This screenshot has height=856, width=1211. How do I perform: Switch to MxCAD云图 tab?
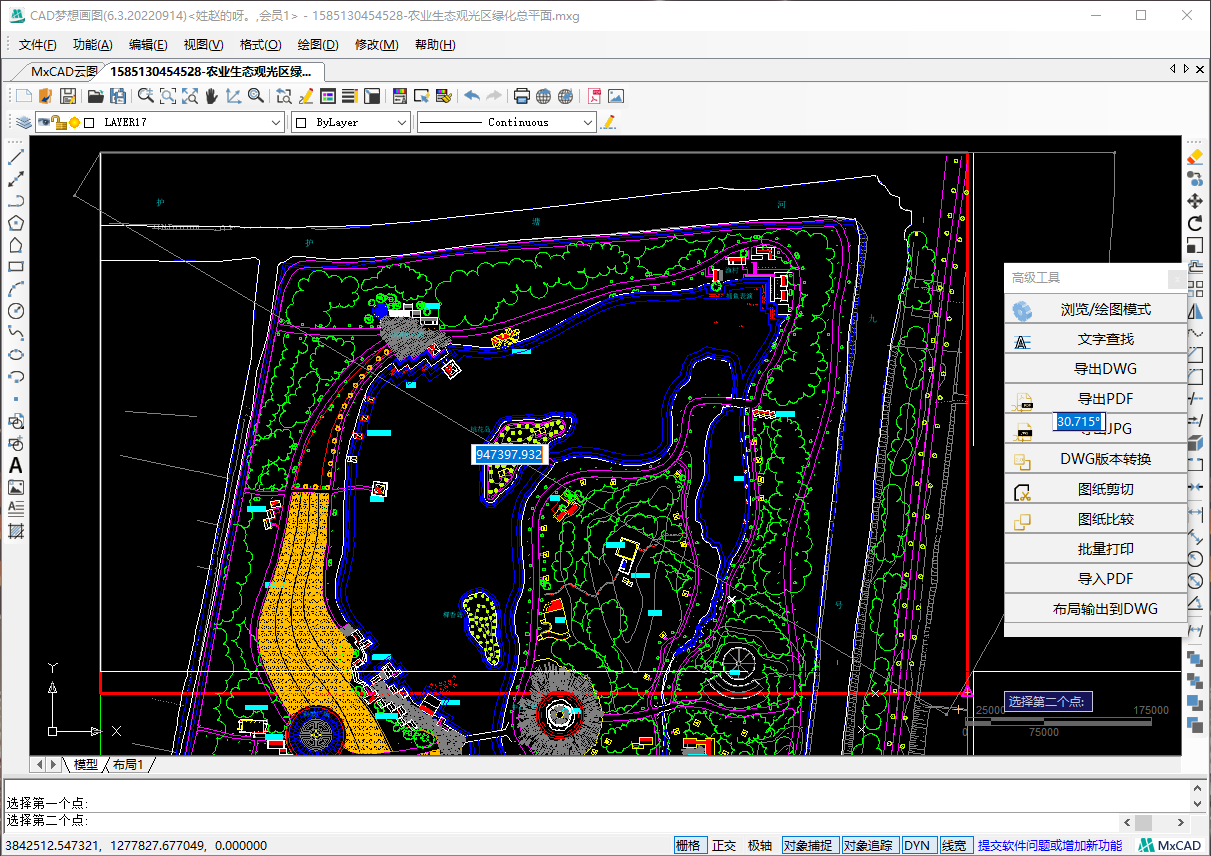[x=65, y=71]
